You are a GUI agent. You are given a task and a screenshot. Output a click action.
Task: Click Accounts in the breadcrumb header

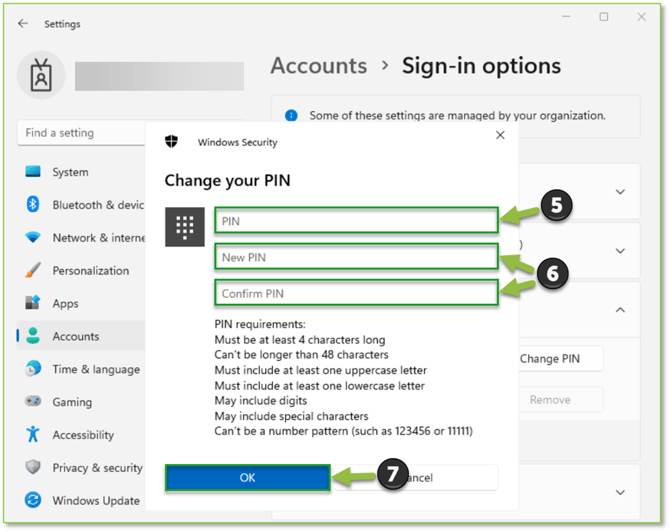pos(318,66)
